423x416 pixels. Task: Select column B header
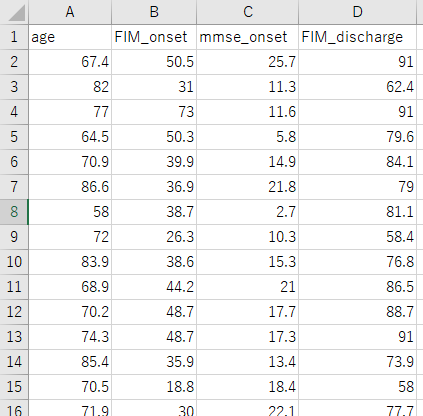coord(154,12)
